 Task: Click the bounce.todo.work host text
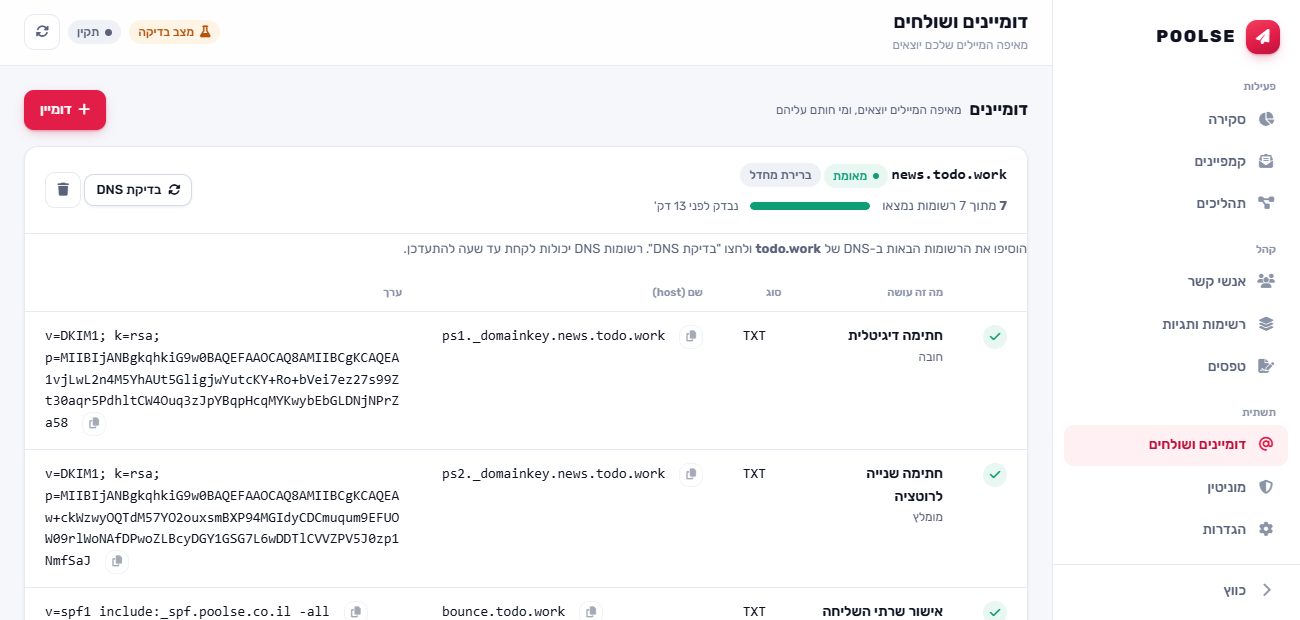point(503,612)
